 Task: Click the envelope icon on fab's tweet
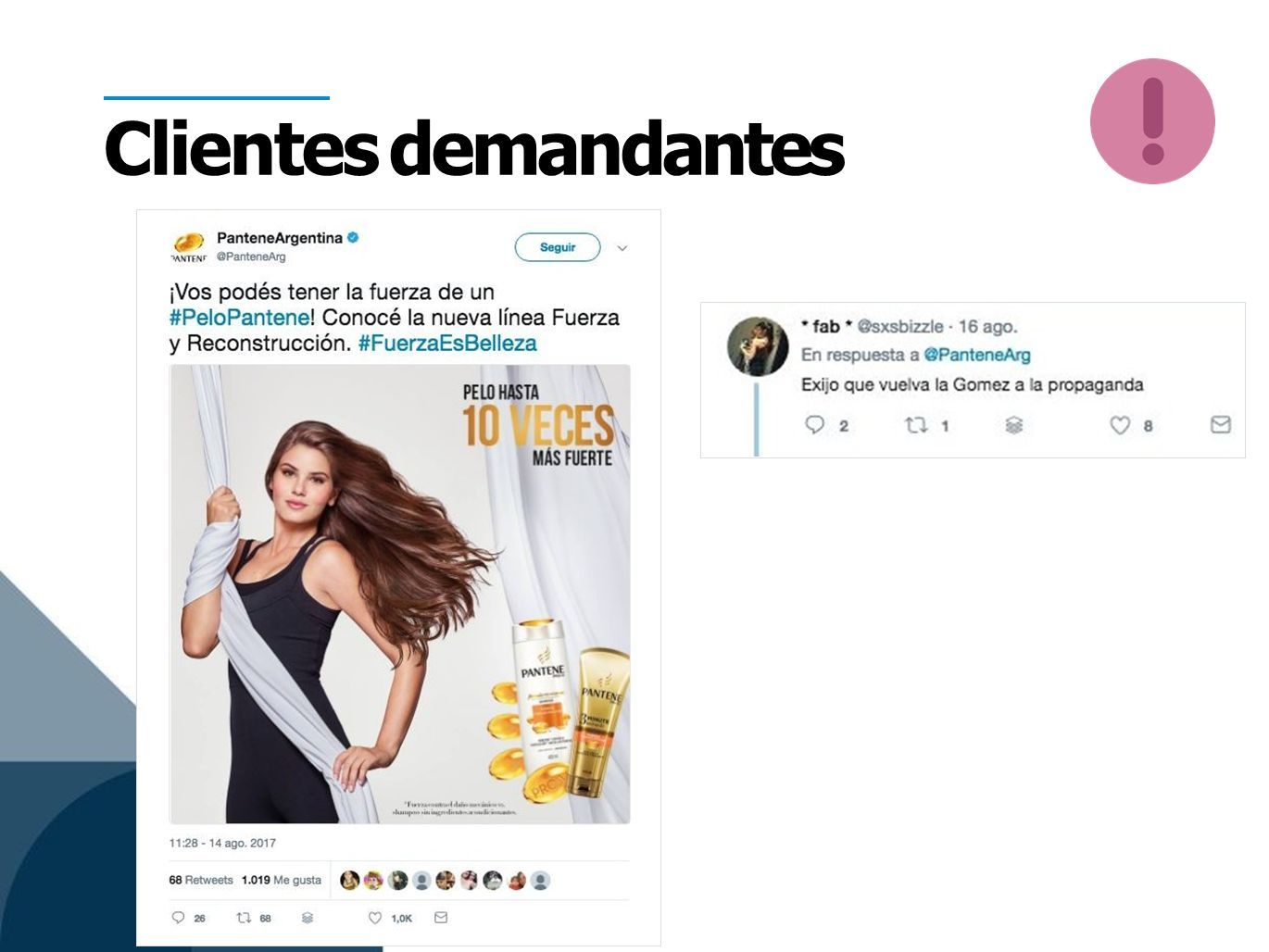1221,425
